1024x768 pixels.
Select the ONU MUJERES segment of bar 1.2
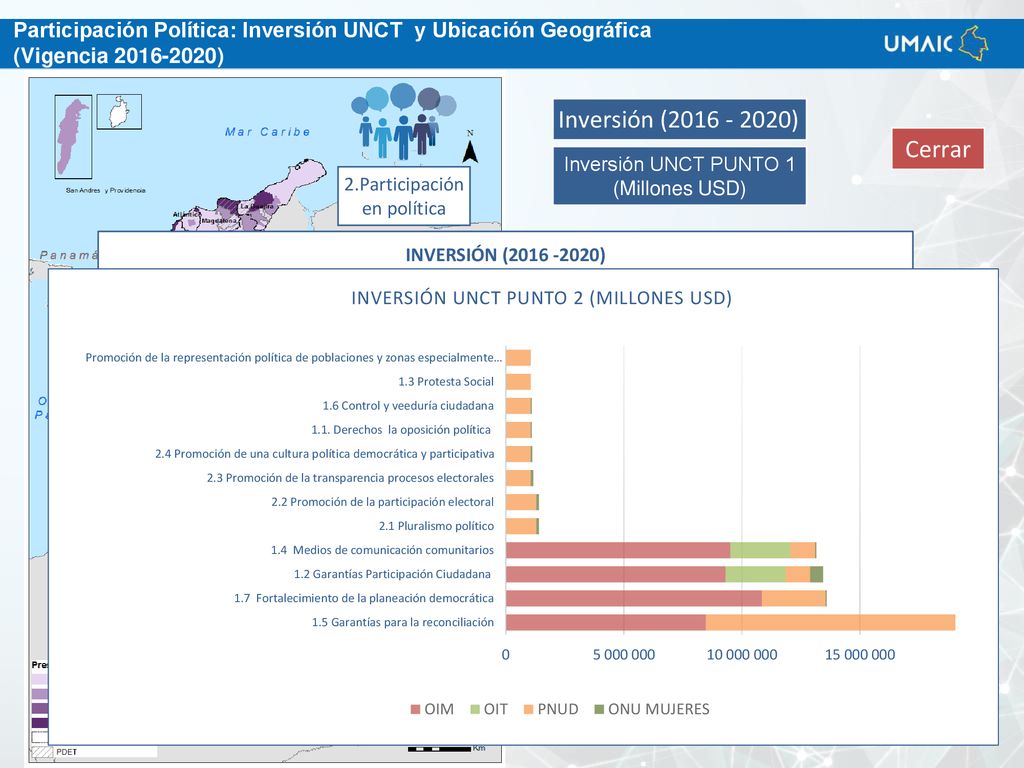(x=816, y=574)
